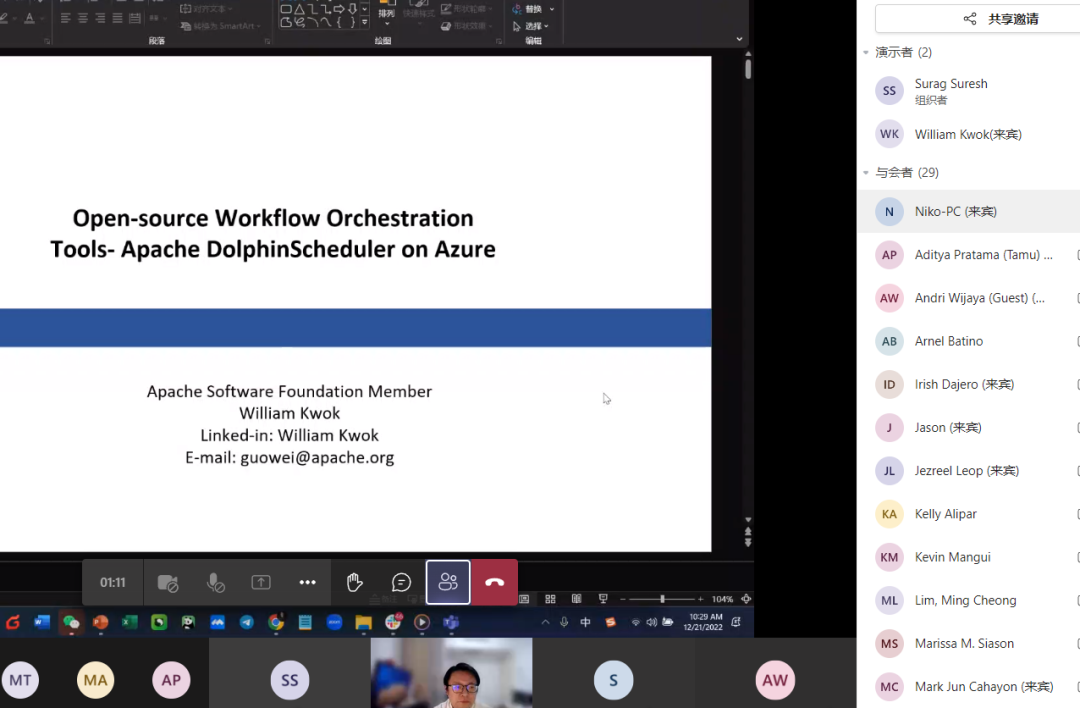
Task: Select participant Aditya Pratama (Tamu)
Action: coord(968,255)
